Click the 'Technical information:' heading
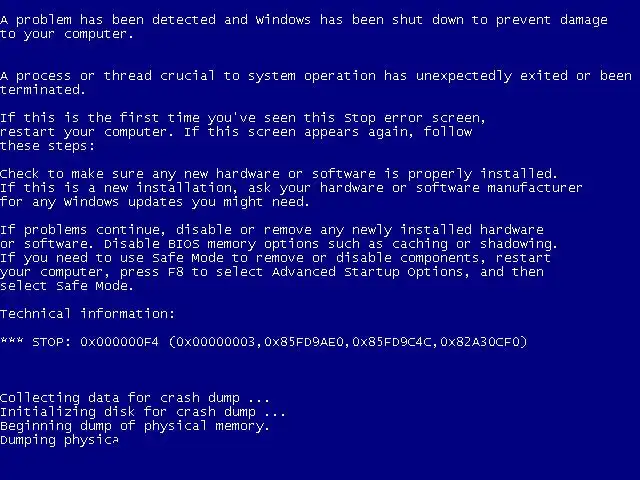This screenshot has height=480, width=640. [x=87, y=313]
